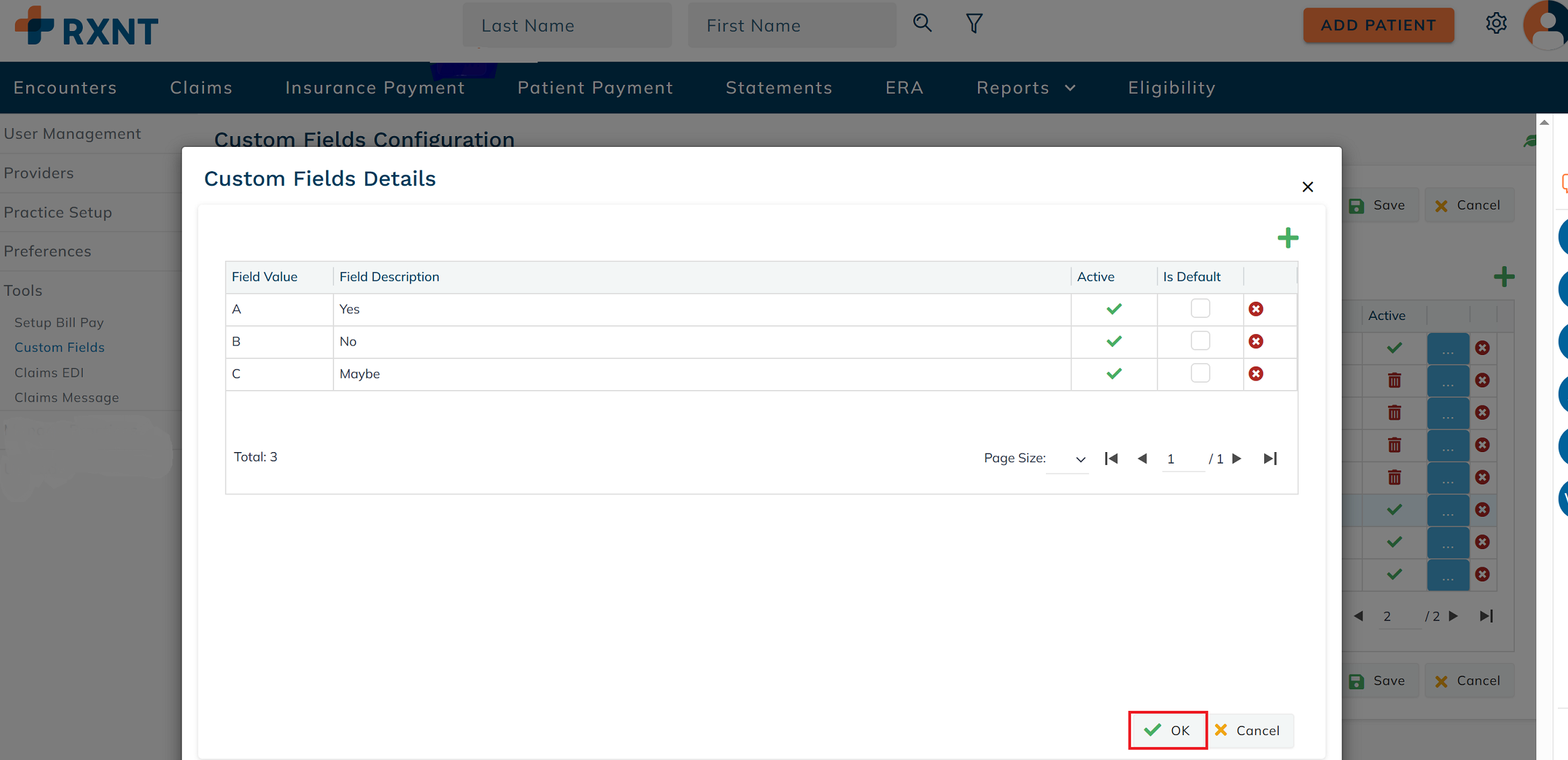Click background page green plus add icon
Viewport: 1568px width, 760px height.
1504,277
